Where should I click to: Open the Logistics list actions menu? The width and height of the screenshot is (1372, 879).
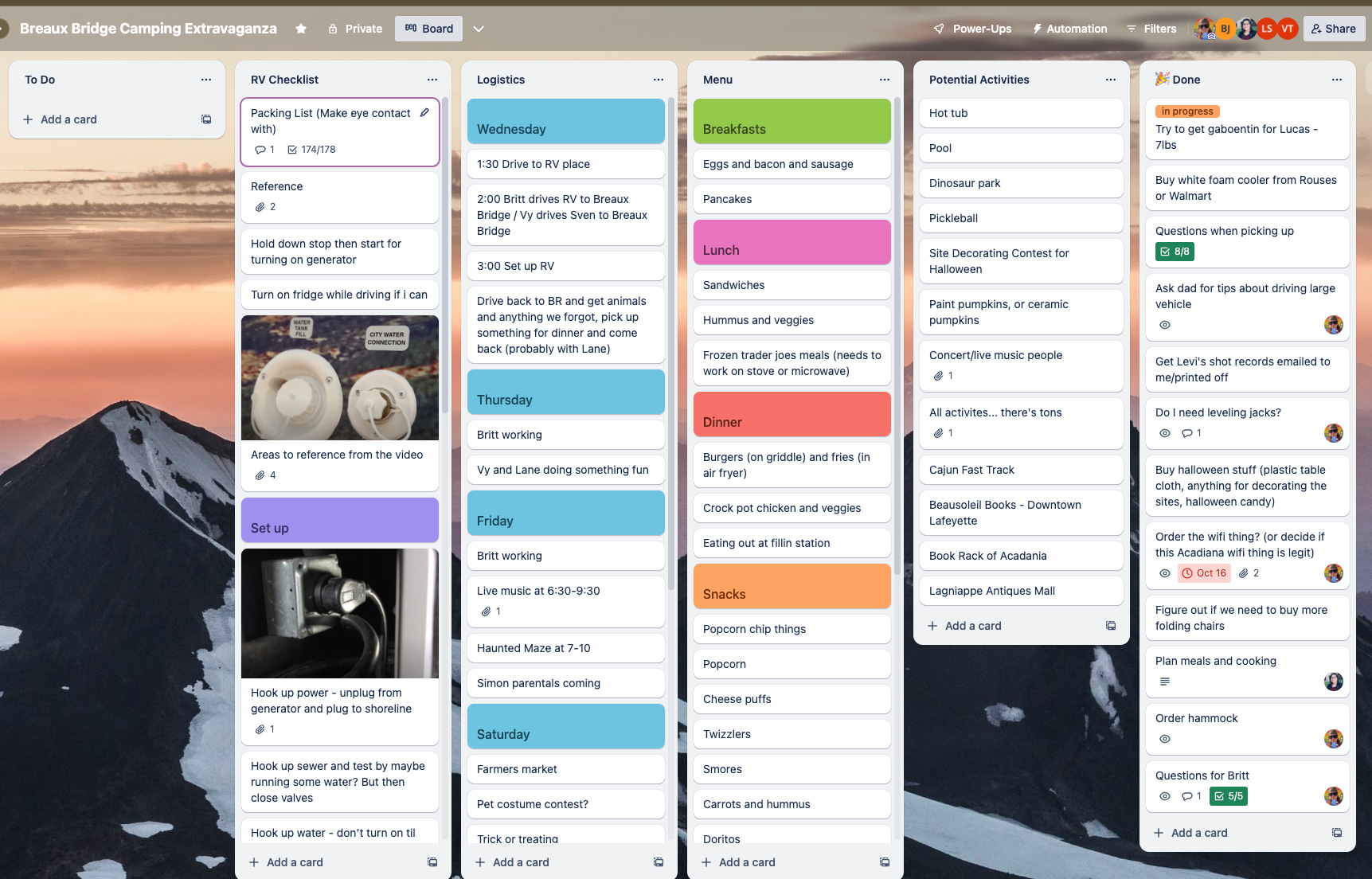(658, 80)
